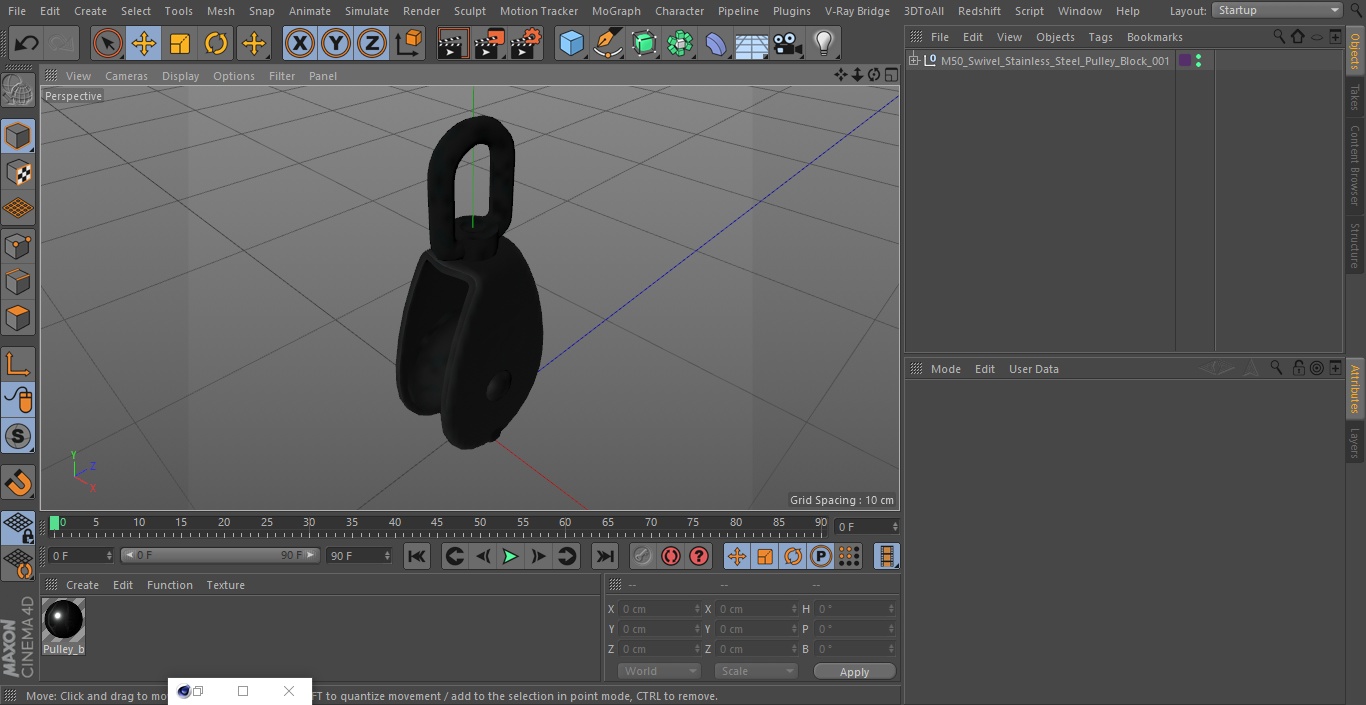Switch to Texture mode
Viewport: 1366px width, 705px height.
(18, 172)
